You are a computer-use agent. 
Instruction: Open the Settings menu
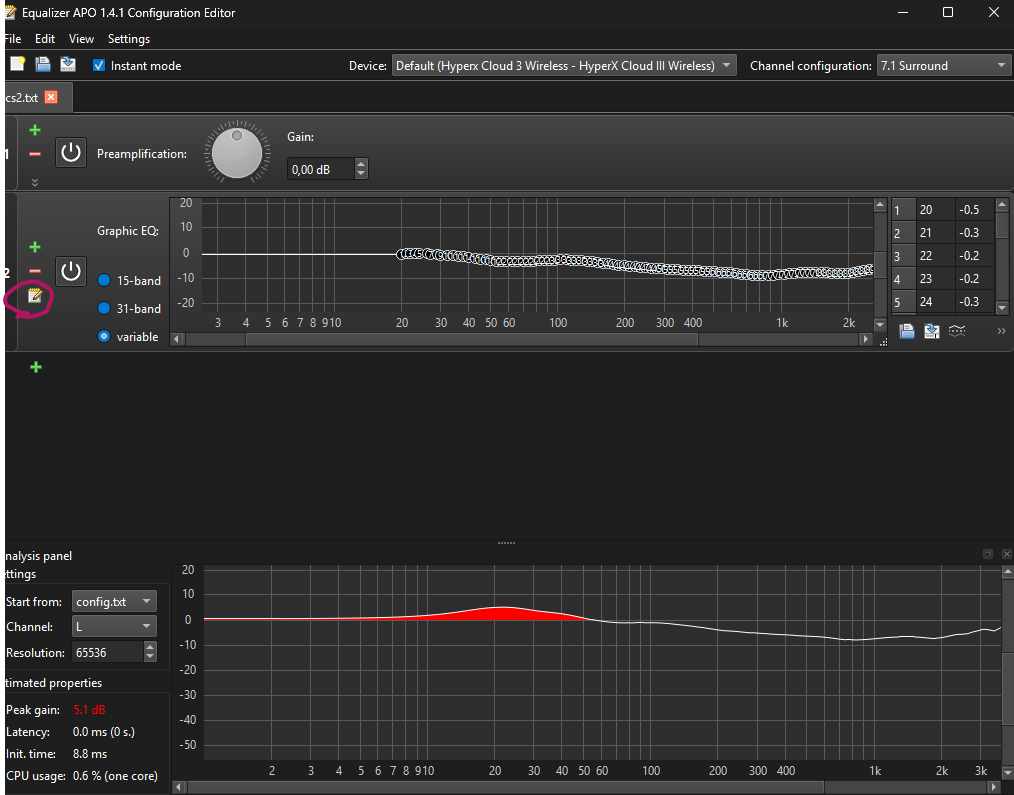(129, 39)
